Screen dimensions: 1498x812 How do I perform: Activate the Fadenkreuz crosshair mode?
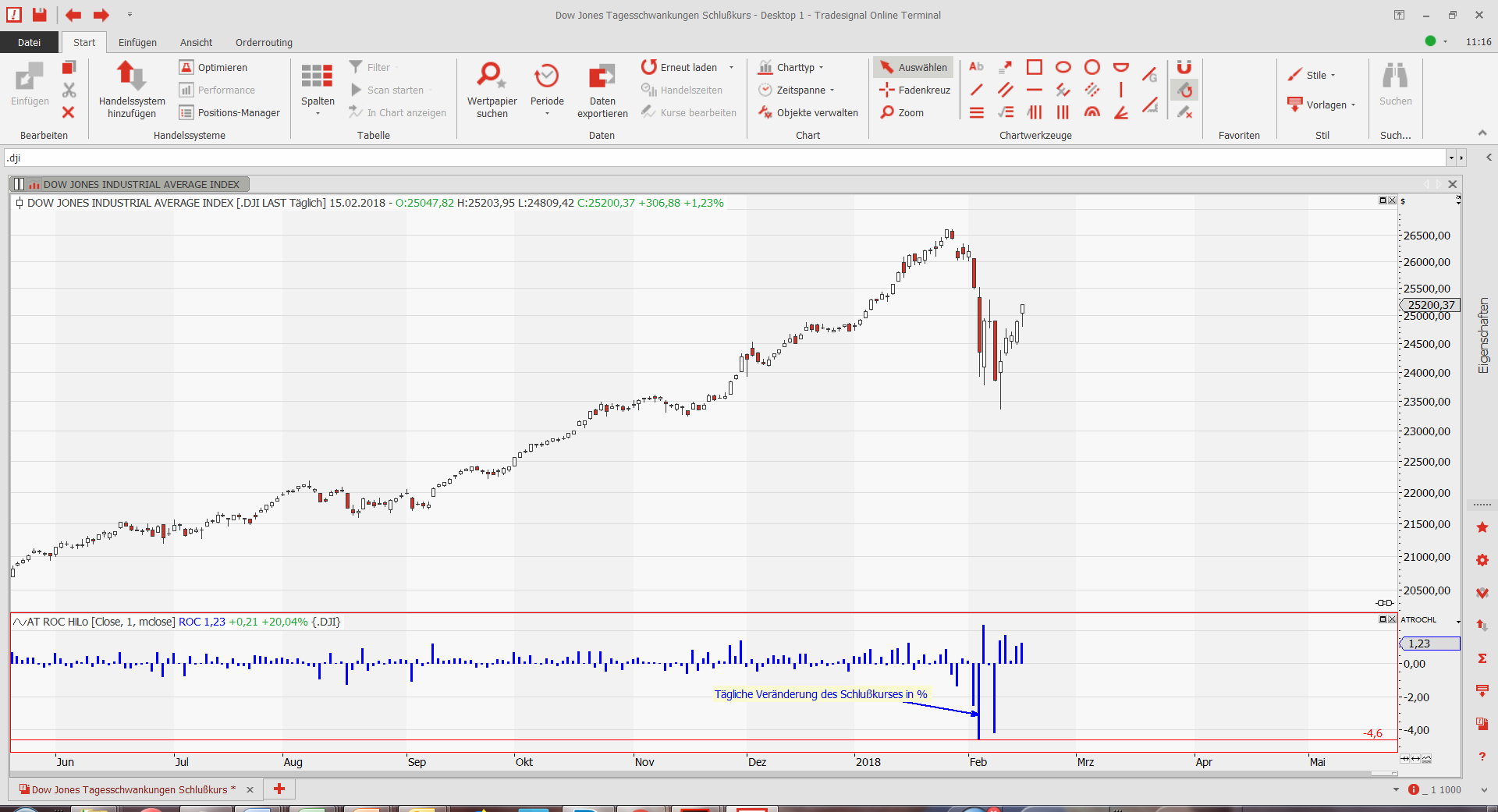(x=915, y=90)
